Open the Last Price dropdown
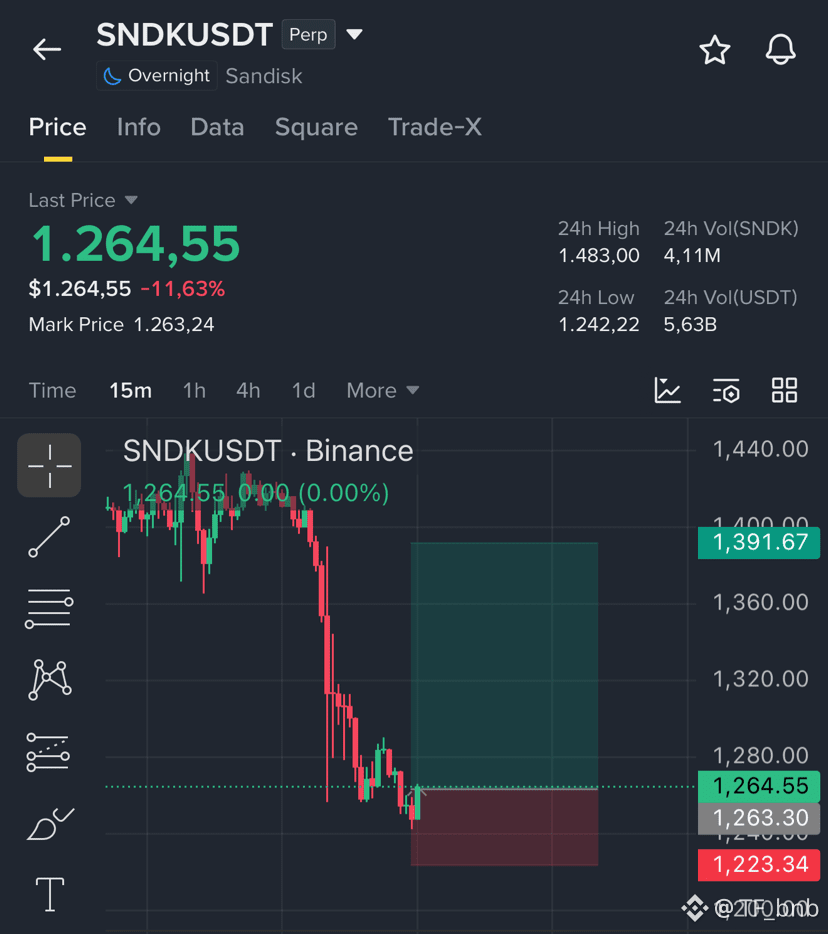This screenshot has width=828, height=934. [x=83, y=200]
